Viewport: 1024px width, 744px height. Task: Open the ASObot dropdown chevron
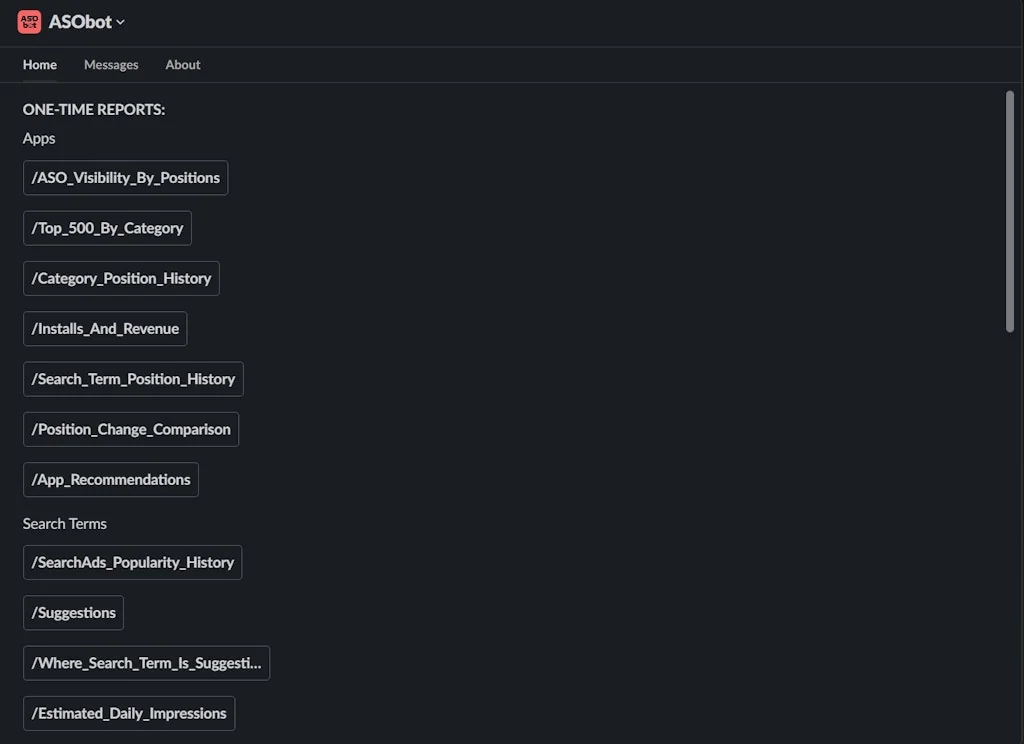pos(117,21)
